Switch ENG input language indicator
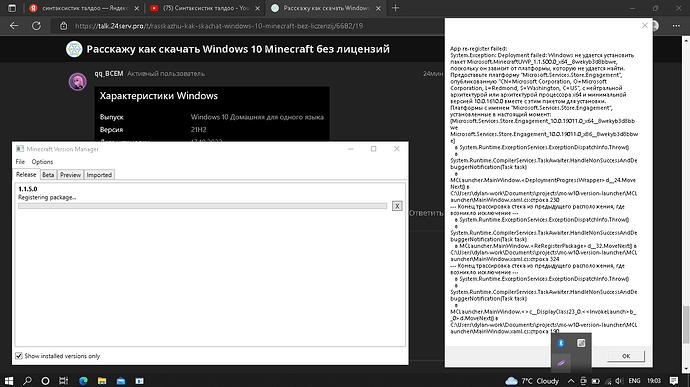690x387 pixels. [x=635, y=381]
